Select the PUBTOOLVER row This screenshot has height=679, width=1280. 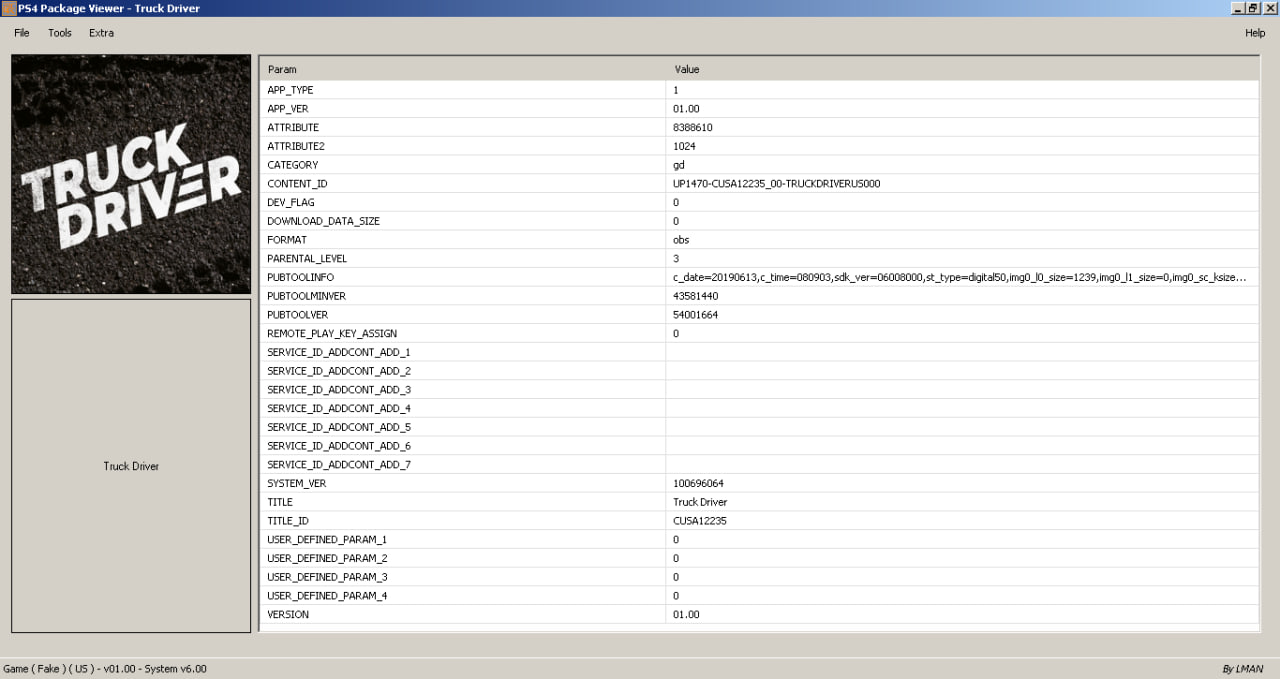pos(760,315)
